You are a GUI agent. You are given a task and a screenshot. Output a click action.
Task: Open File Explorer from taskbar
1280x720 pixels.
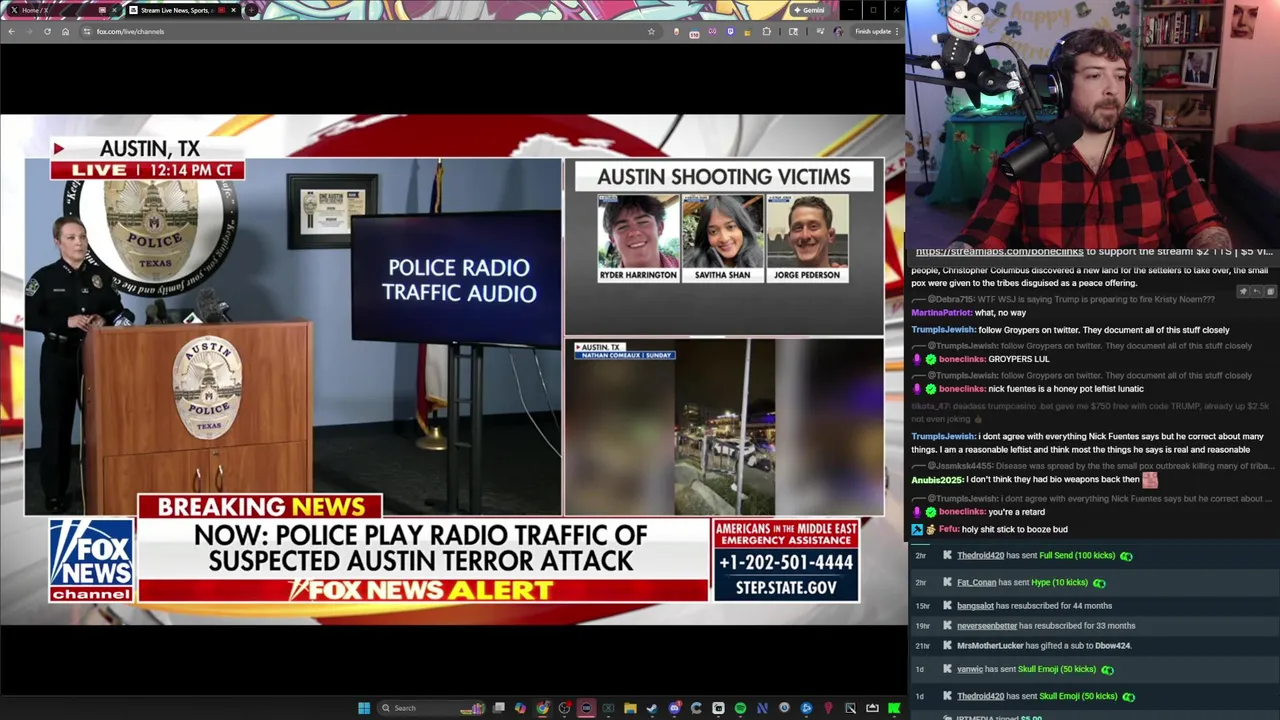[x=630, y=708]
